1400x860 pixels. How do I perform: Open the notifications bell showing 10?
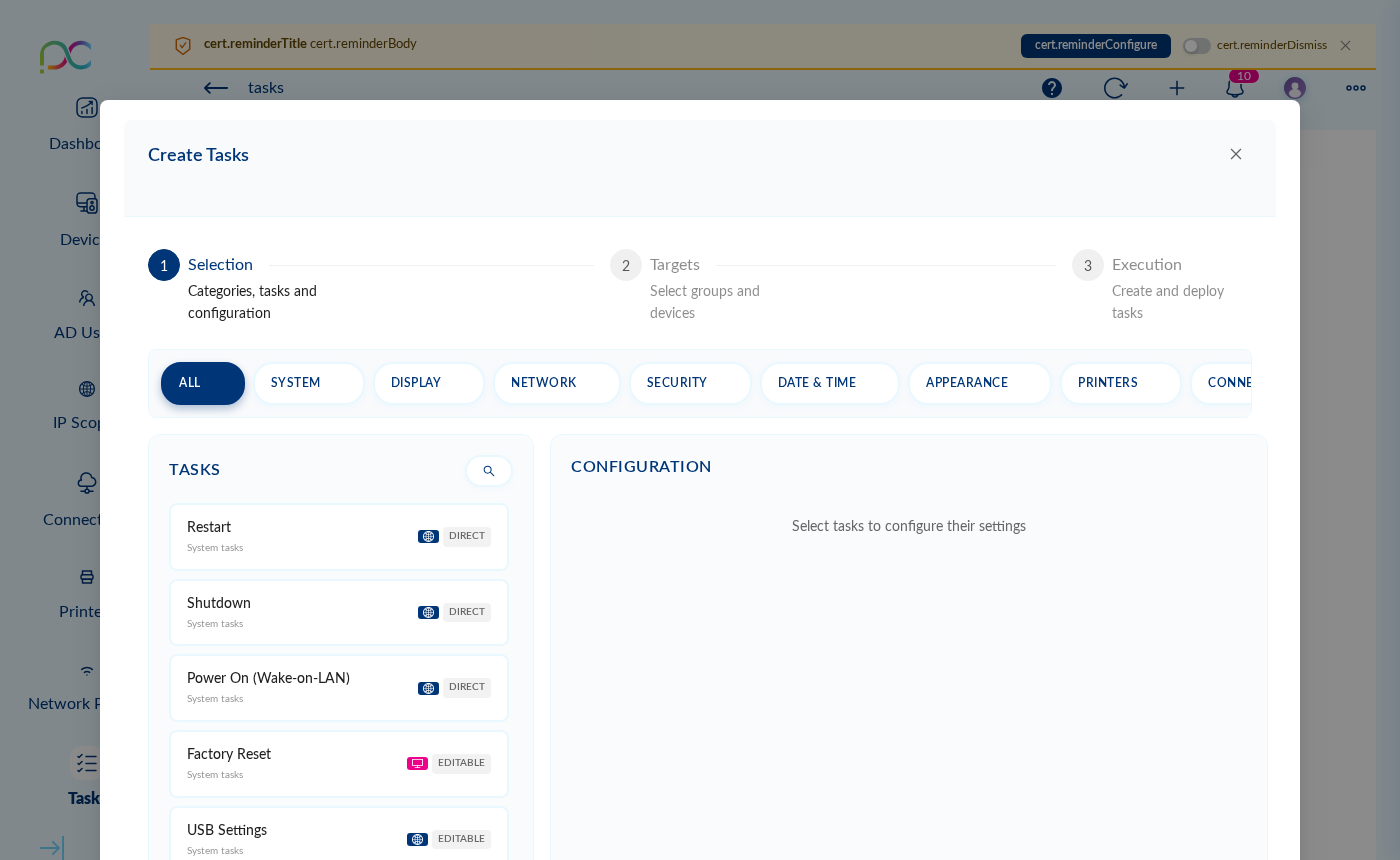coord(1234,88)
